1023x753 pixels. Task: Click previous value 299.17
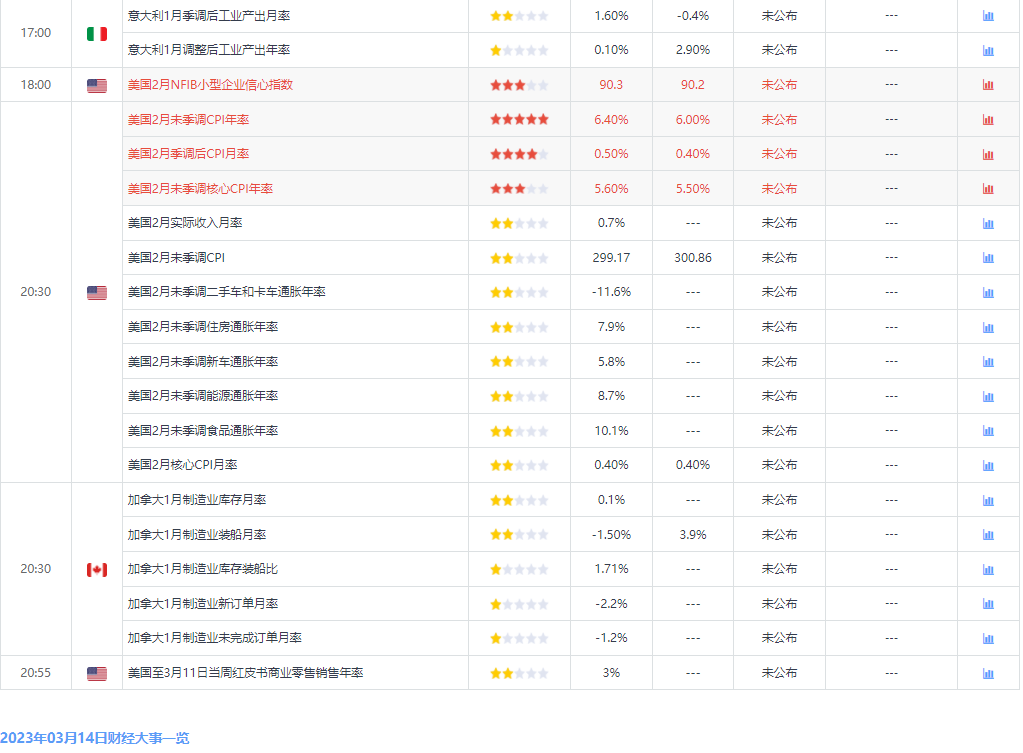point(611,258)
